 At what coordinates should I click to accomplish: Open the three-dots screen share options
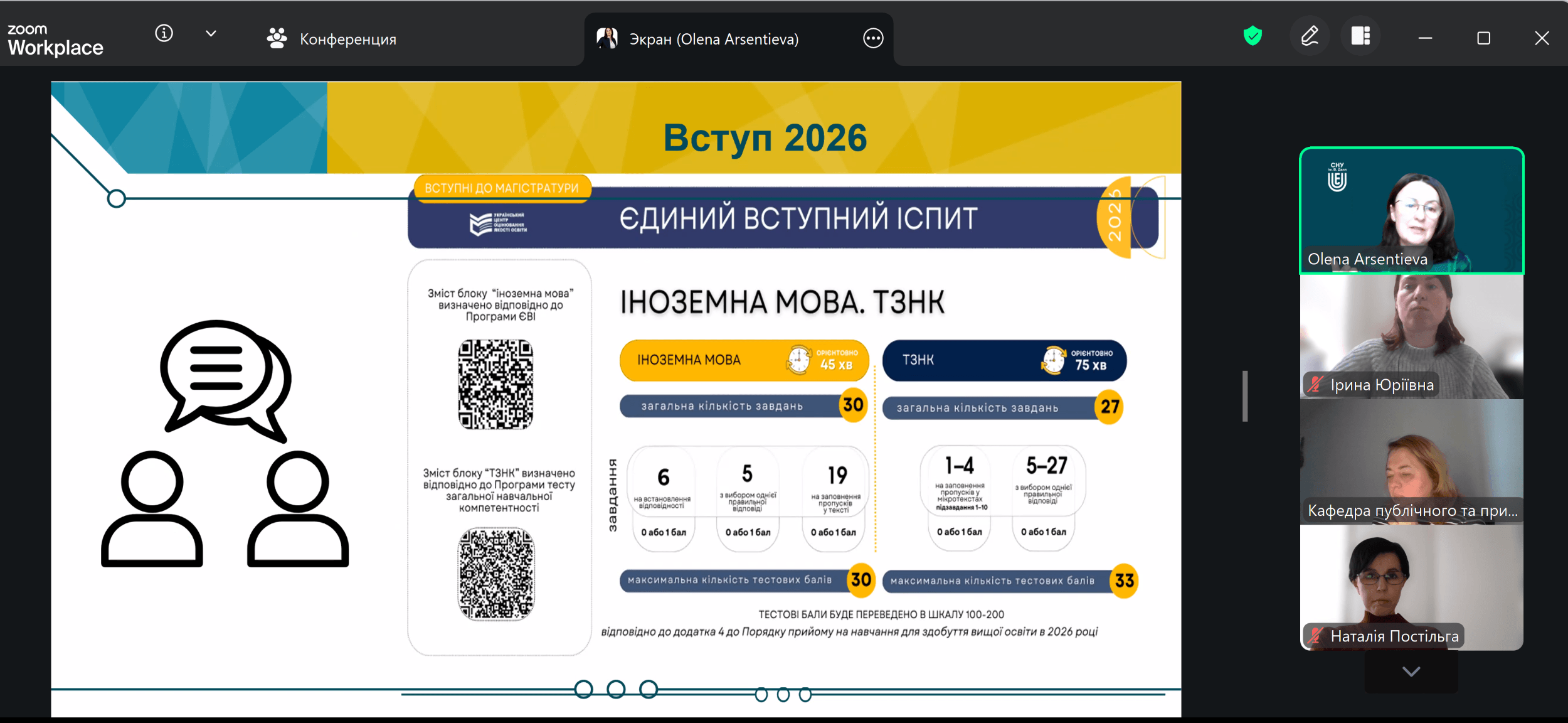coord(873,38)
